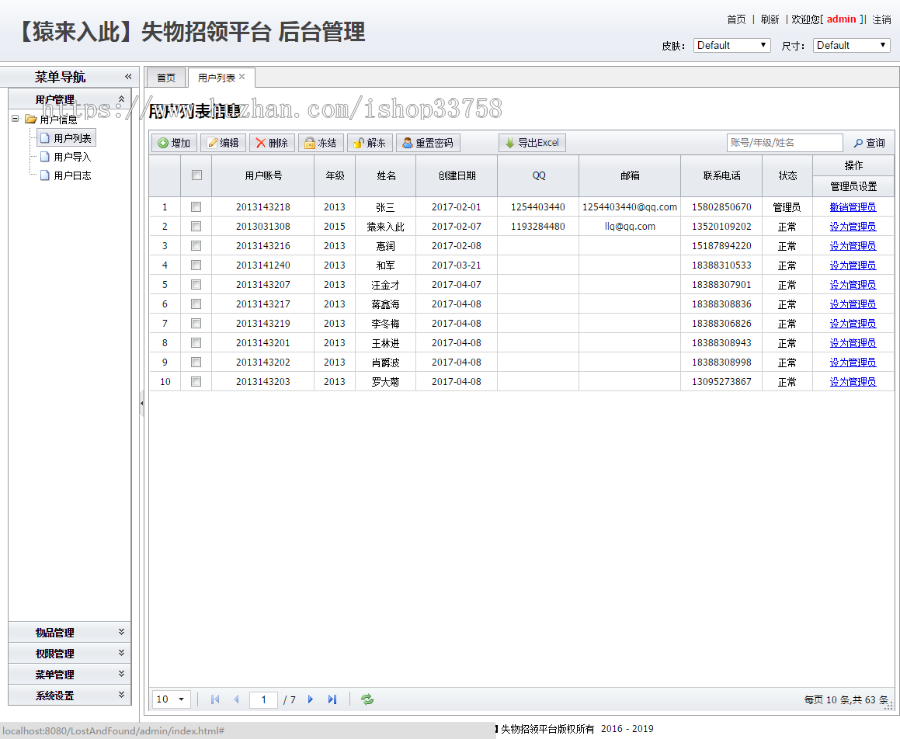Viewport: 900px width, 739px height.
Task: Click the 增加 add user icon
Action: click(x=170, y=142)
